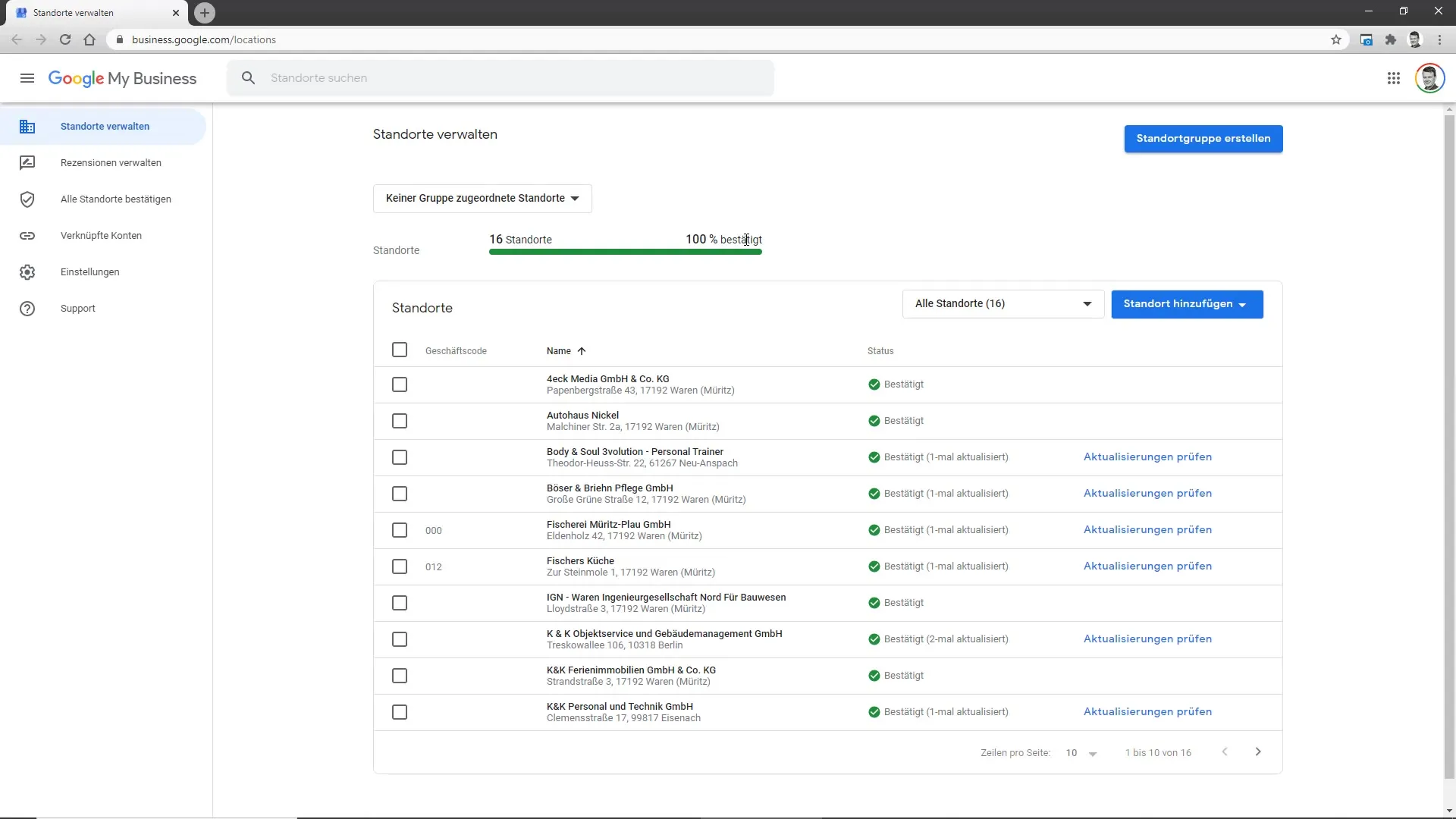Viewport: 1456px width, 819px height.
Task: Open Keiner Gruppe zugeordnete Standorte dropdown
Action: pyautogui.click(x=482, y=199)
